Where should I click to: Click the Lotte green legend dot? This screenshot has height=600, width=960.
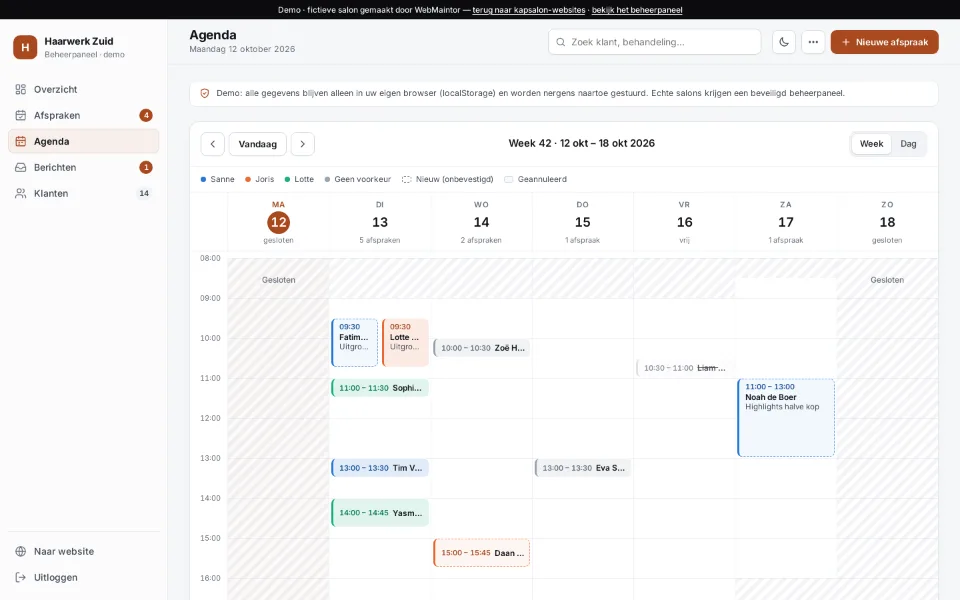tap(287, 179)
